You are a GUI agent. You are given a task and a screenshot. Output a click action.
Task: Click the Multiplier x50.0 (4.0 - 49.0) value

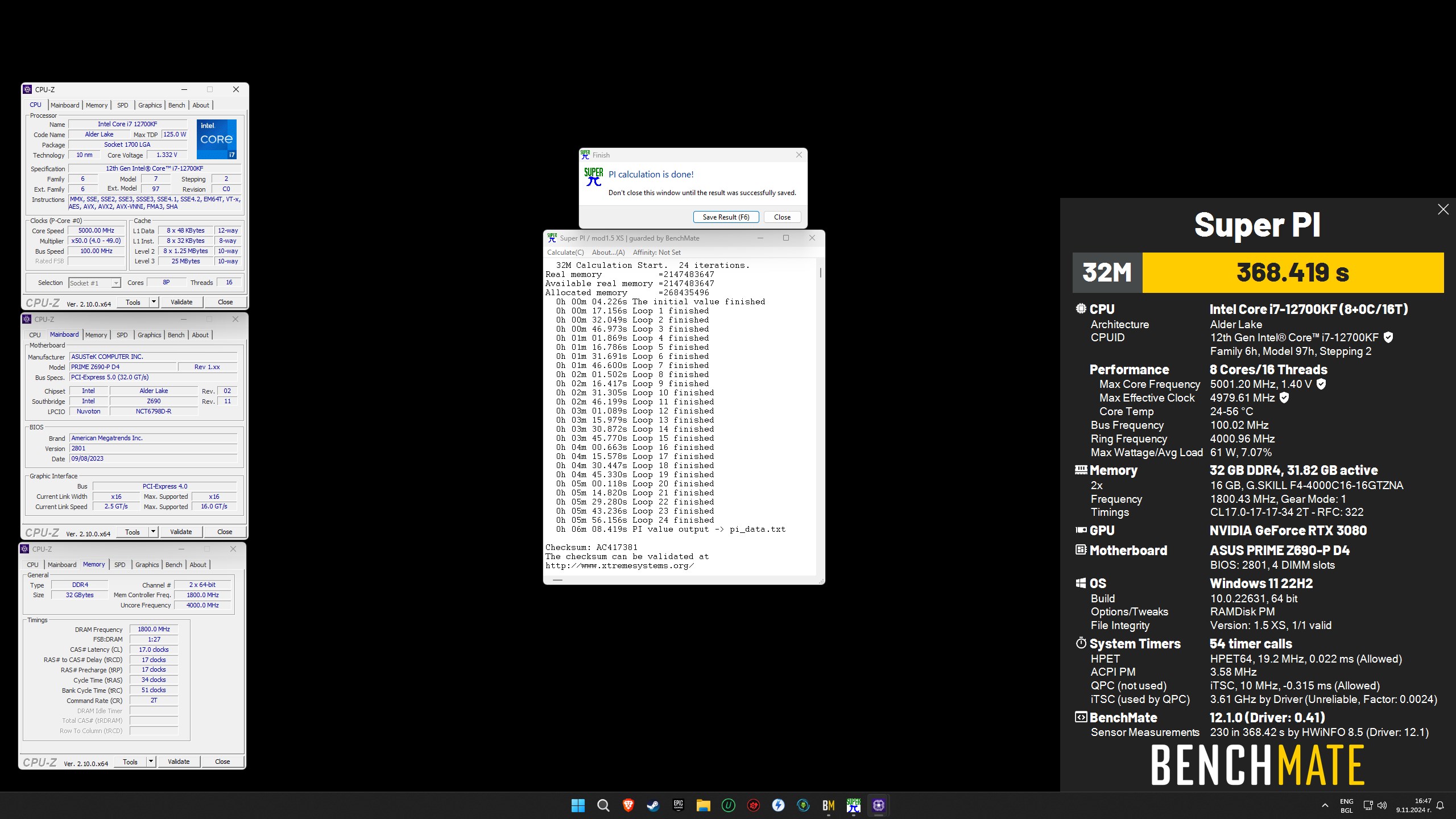coord(97,241)
